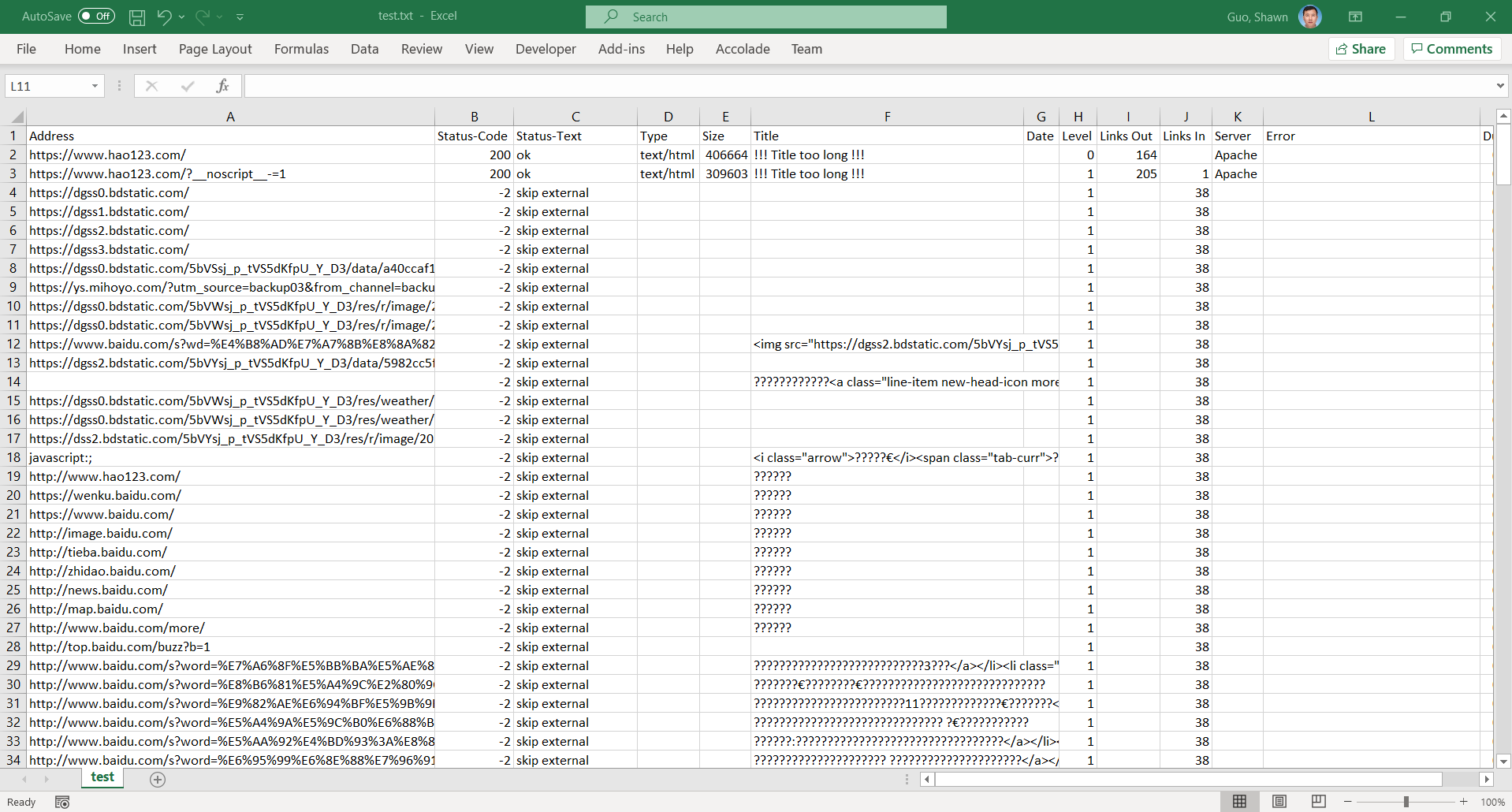Open the Insert Function fx icon
Viewport: 1512px width, 812px height.
coord(222,86)
